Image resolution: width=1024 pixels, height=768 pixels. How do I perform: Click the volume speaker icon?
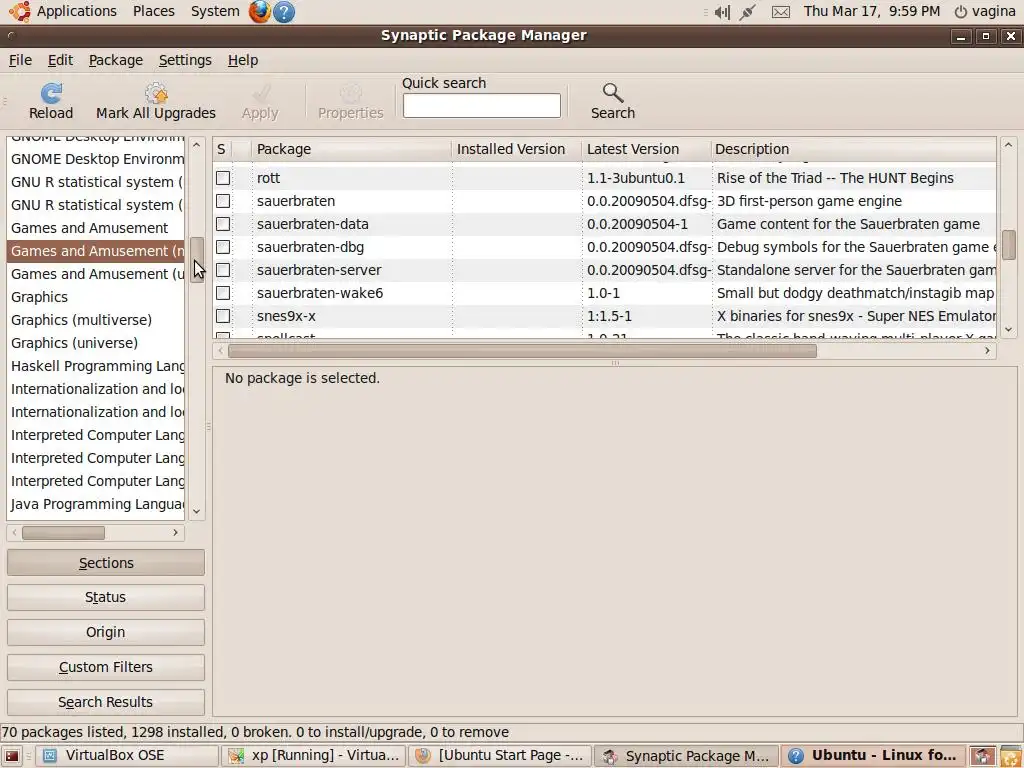point(722,12)
